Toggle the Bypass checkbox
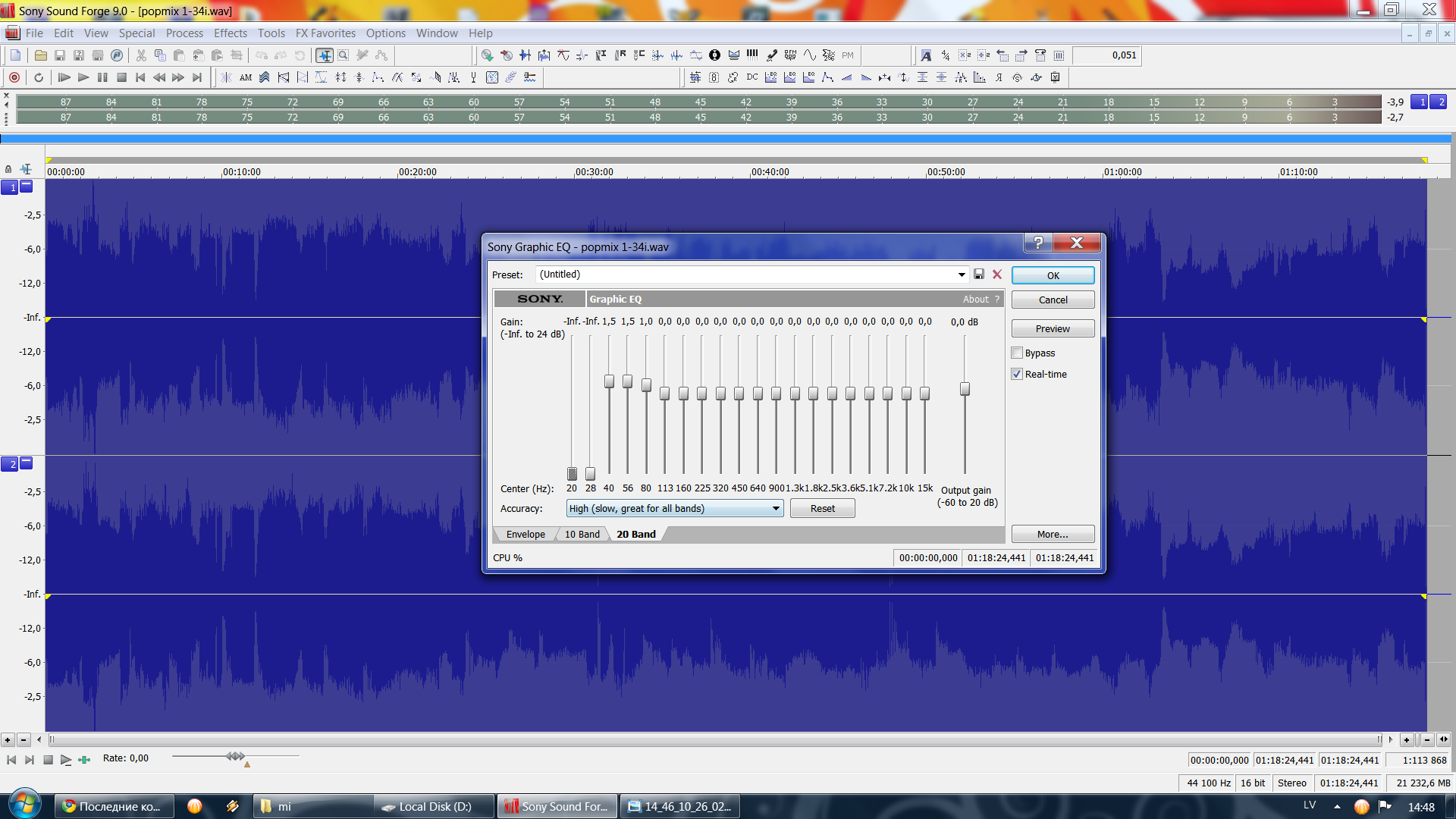1456x819 pixels. pyautogui.click(x=1017, y=353)
